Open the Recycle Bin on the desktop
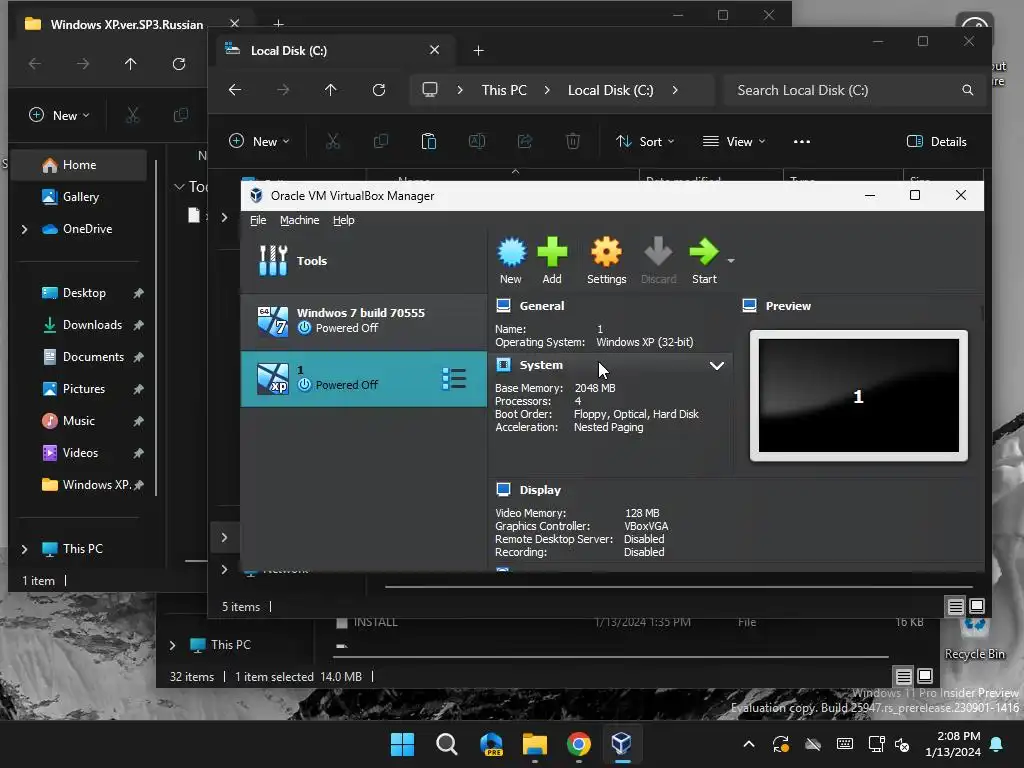 (974, 639)
